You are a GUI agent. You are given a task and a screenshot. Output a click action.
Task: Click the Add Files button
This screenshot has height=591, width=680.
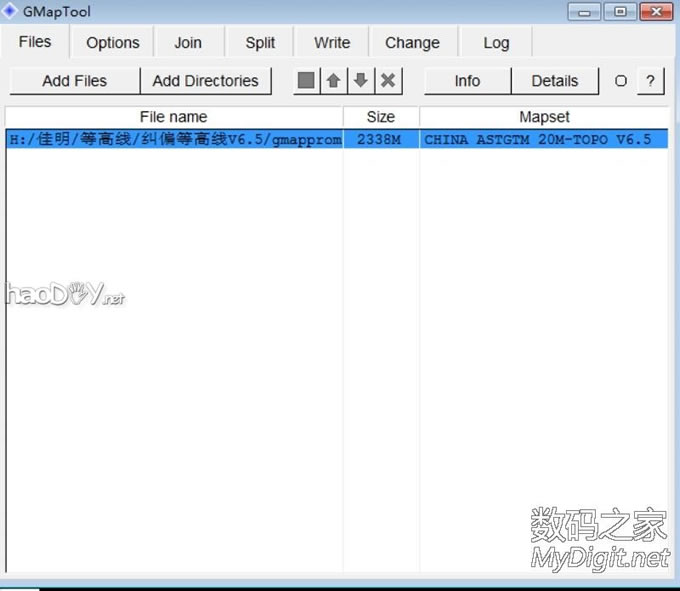74,81
